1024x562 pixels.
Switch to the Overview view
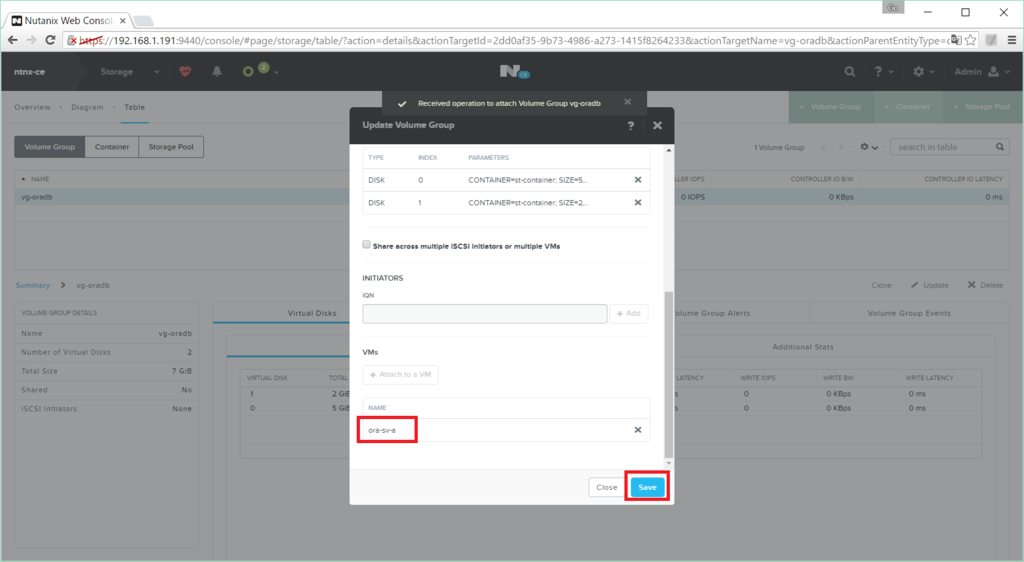coord(32,107)
